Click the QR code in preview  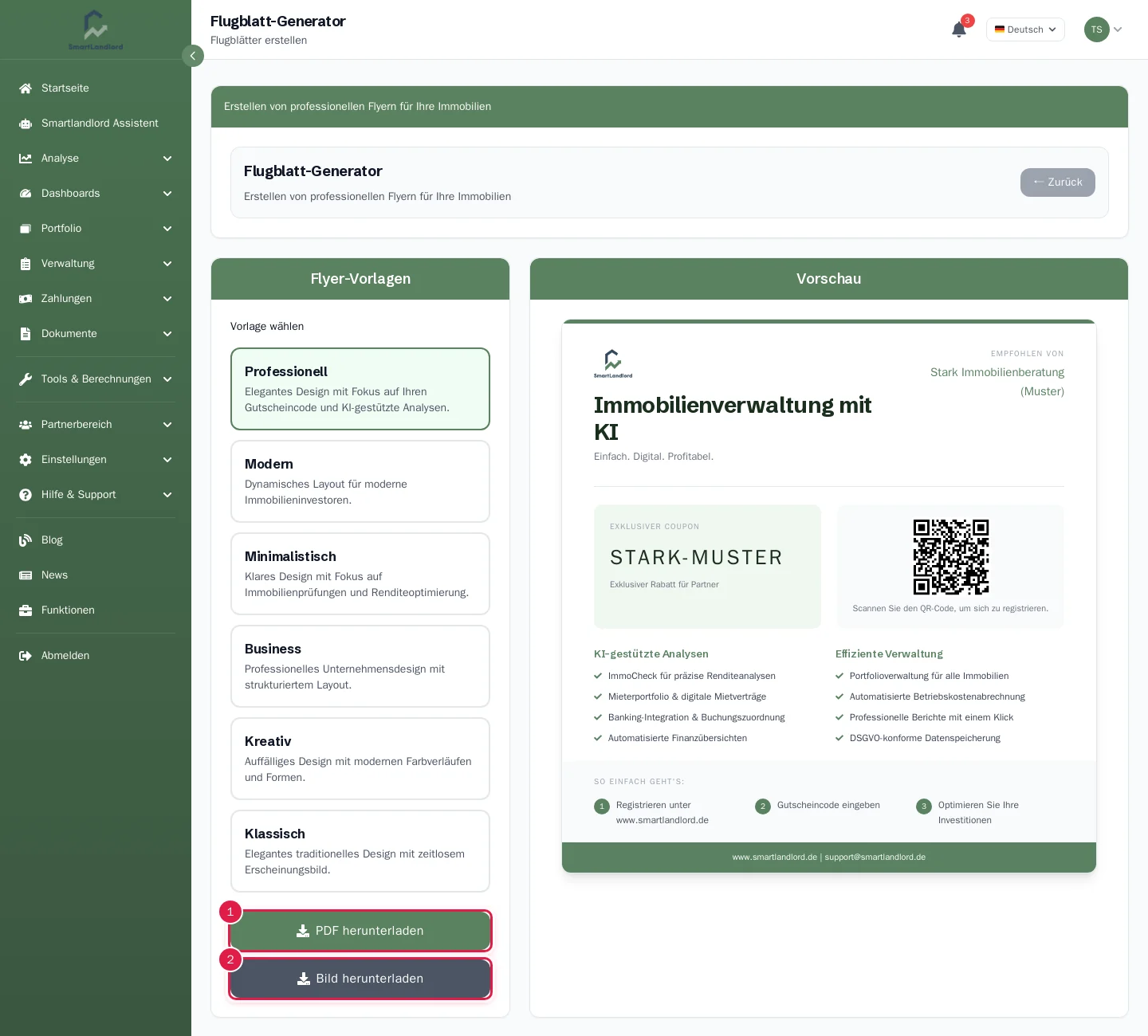point(951,557)
